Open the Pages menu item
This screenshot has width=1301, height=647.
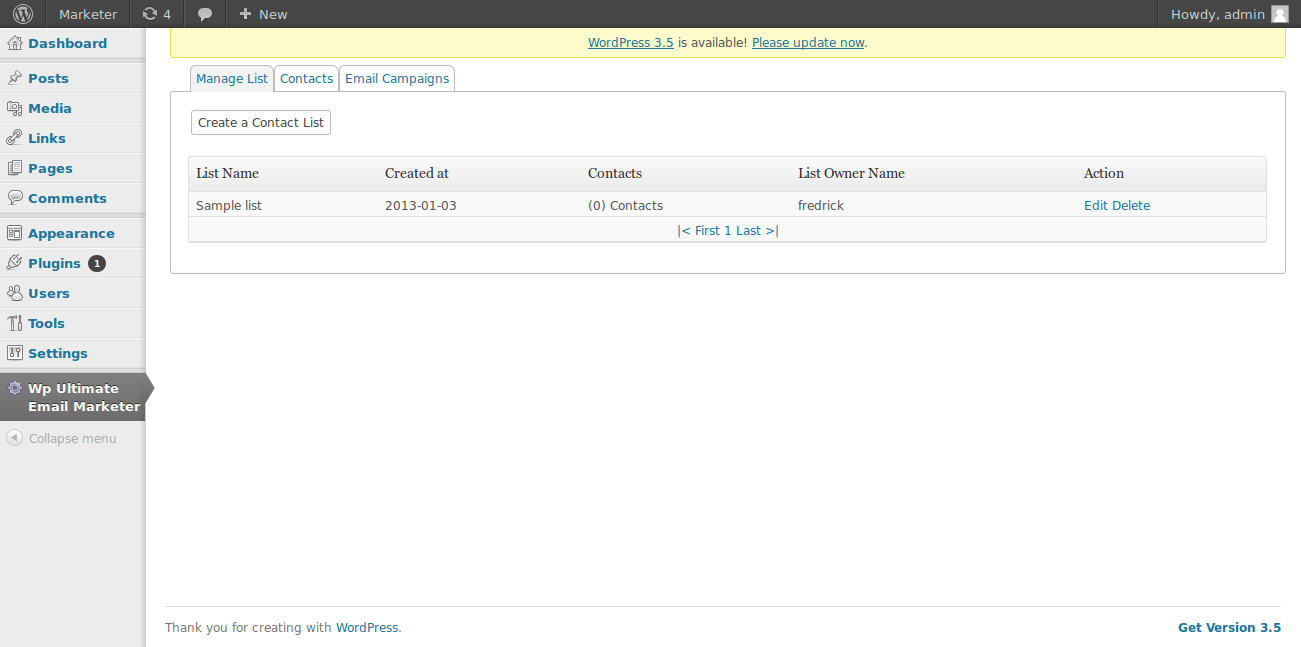point(50,168)
